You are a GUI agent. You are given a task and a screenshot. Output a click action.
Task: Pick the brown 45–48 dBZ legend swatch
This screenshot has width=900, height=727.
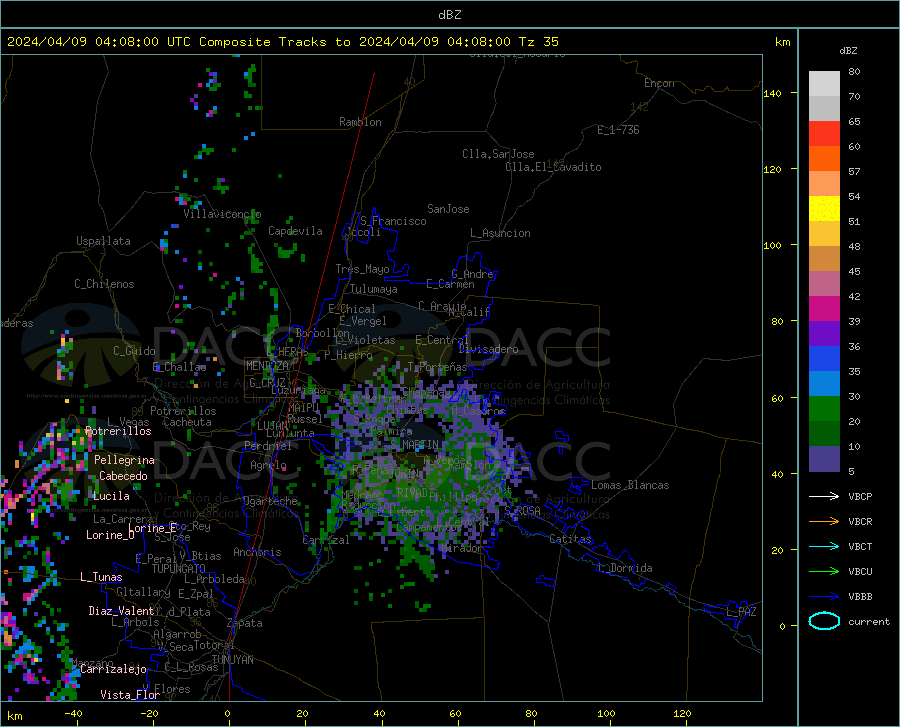824,259
